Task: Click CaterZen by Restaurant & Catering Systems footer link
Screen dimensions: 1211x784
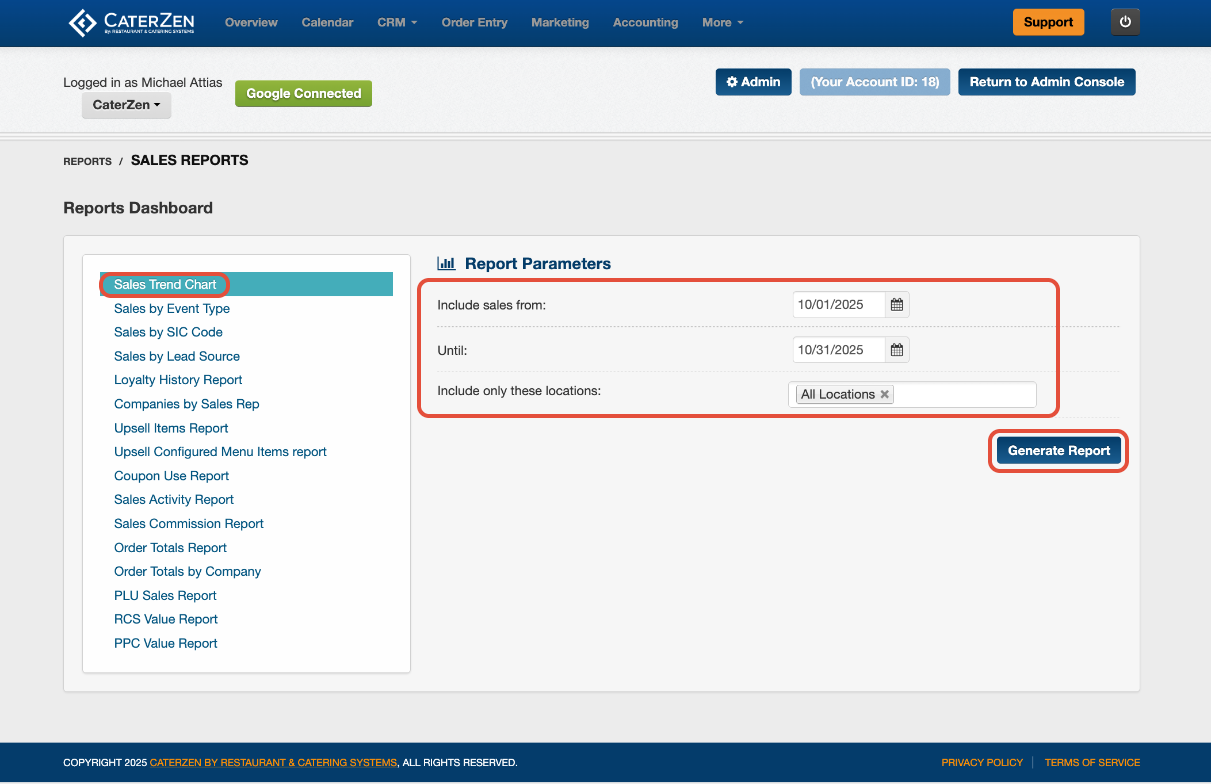Action: pyautogui.click(x=273, y=763)
